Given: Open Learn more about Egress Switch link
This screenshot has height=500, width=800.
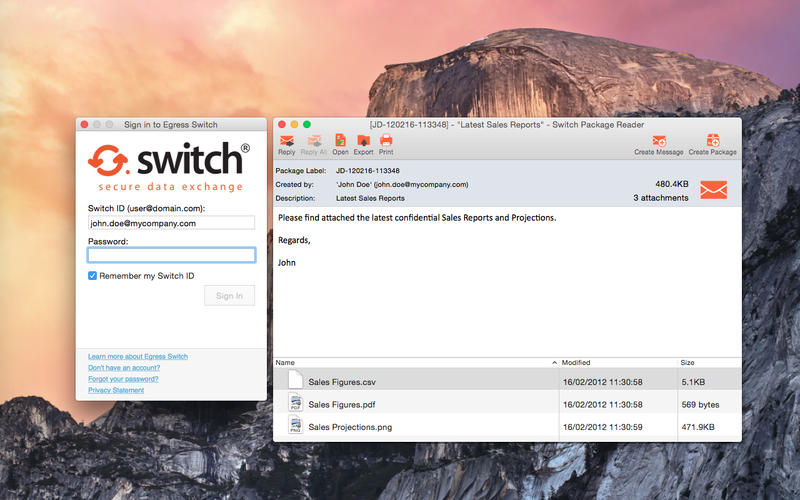Looking at the screenshot, I should 138,356.
